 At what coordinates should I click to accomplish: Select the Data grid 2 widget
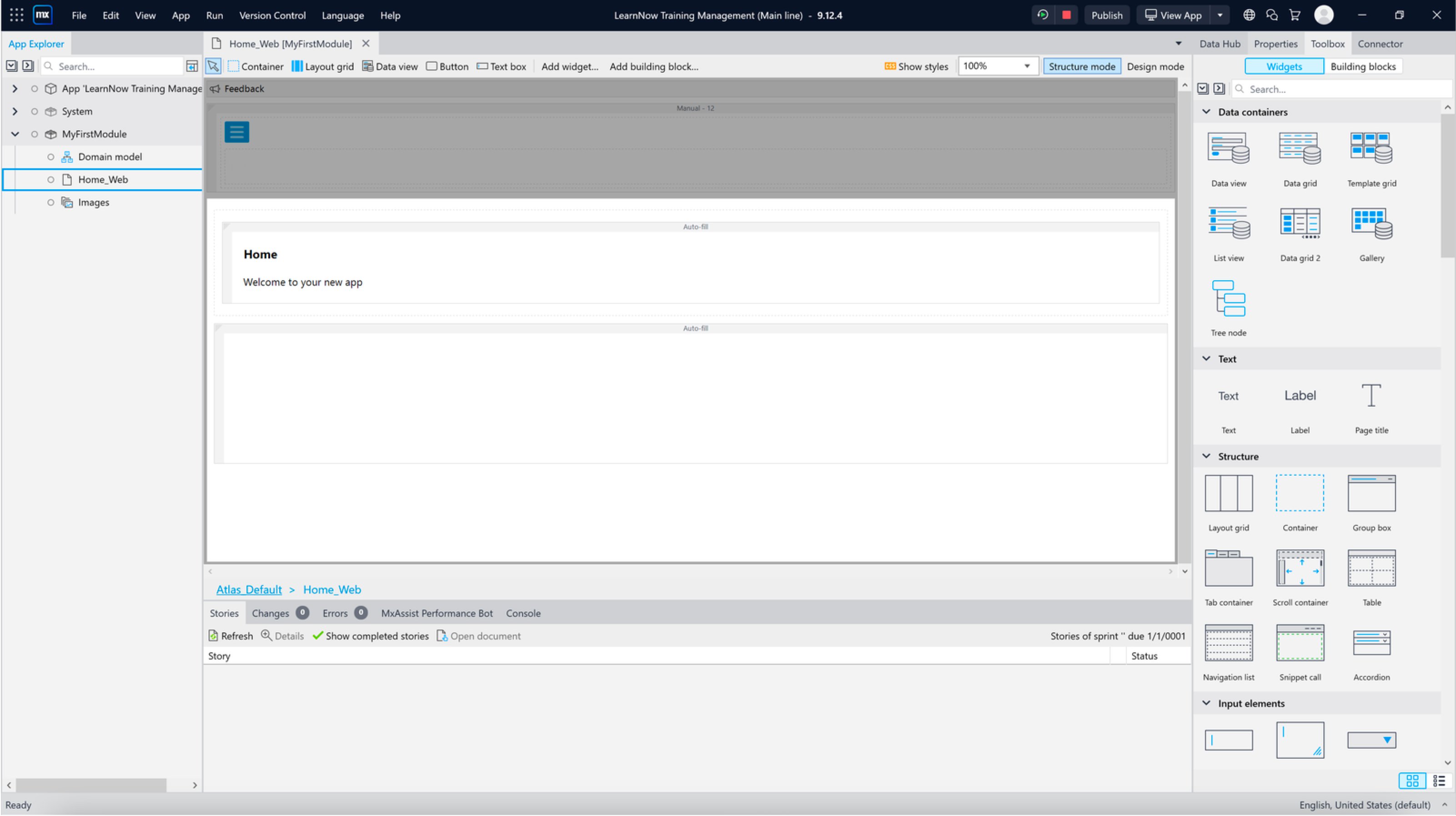click(1300, 224)
